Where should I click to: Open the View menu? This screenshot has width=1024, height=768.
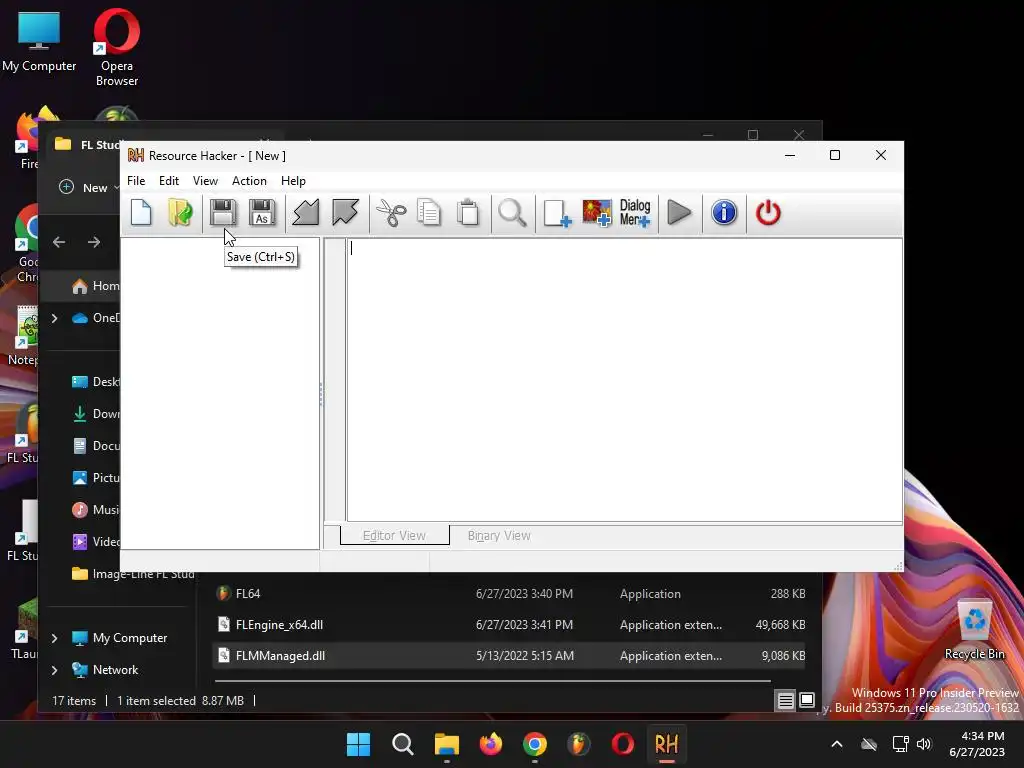click(205, 181)
